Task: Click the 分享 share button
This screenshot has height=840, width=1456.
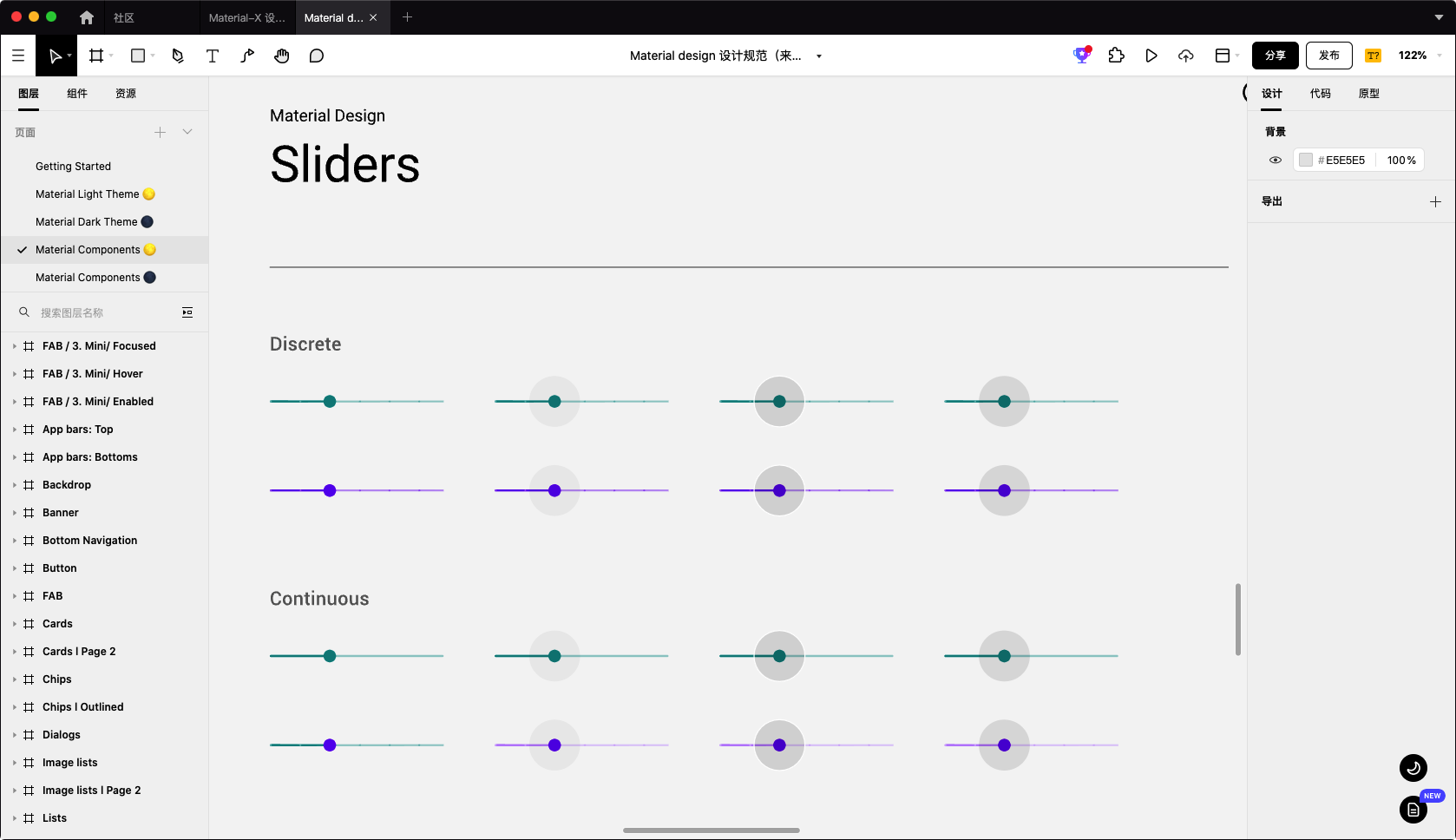Action: [x=1276, y=56]
